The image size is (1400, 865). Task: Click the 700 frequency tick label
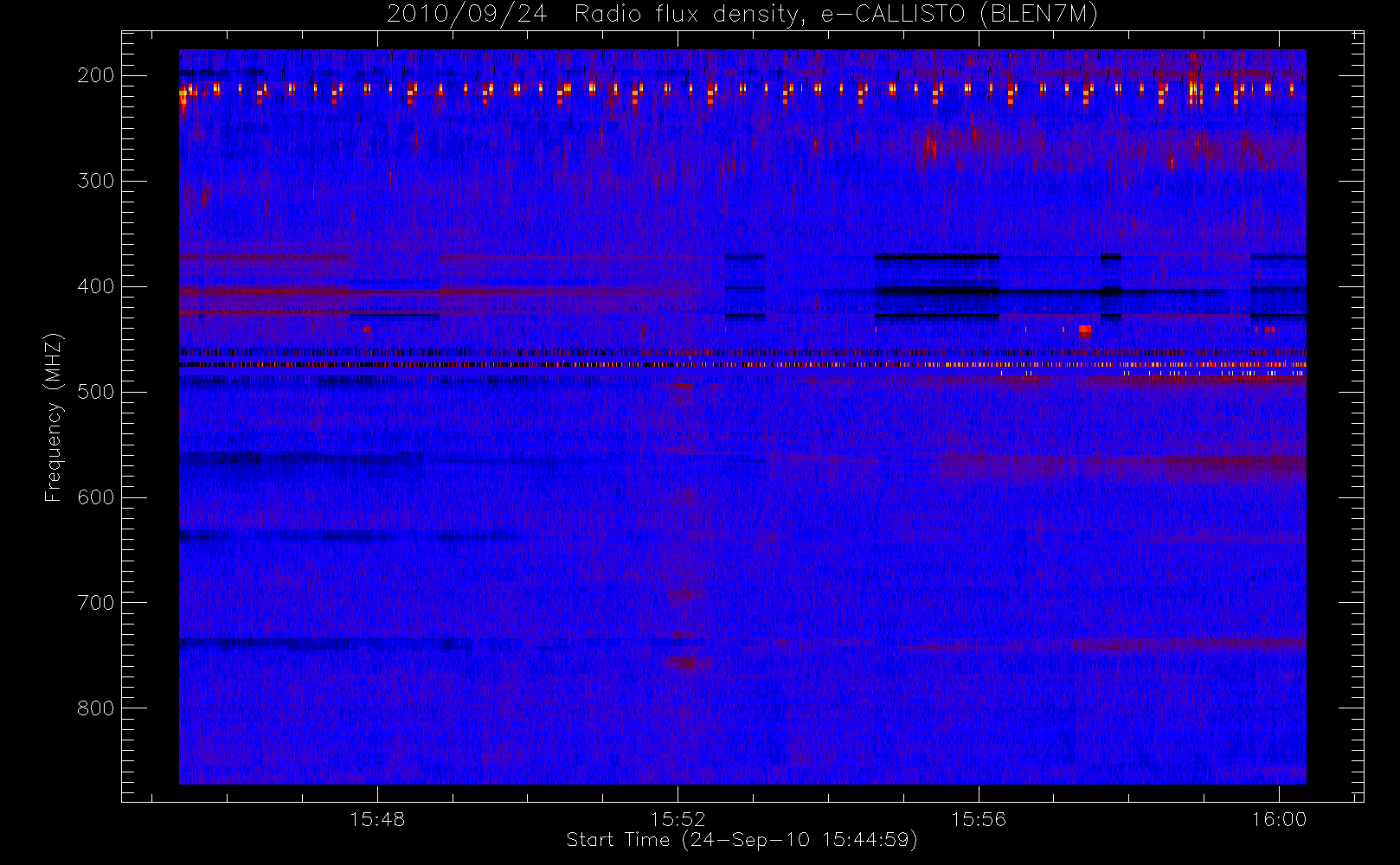pos(96,603)
